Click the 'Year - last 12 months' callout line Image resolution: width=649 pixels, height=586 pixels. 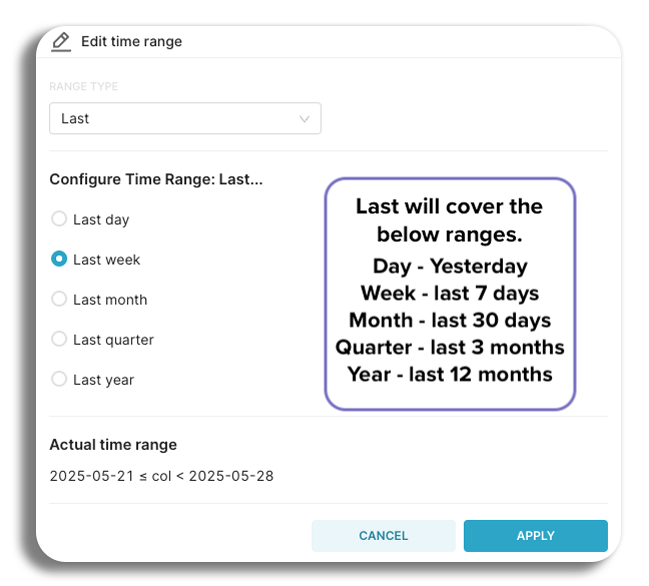450,375
